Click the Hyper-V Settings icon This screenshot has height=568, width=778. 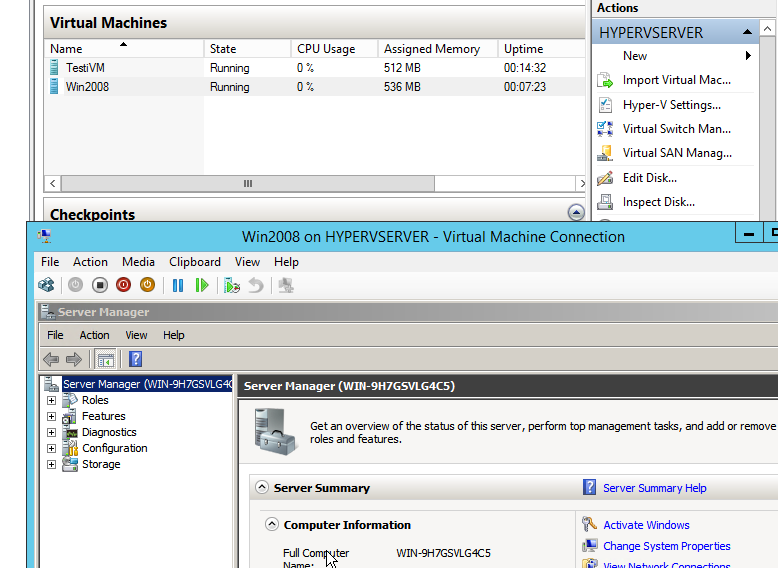[605, 105]
